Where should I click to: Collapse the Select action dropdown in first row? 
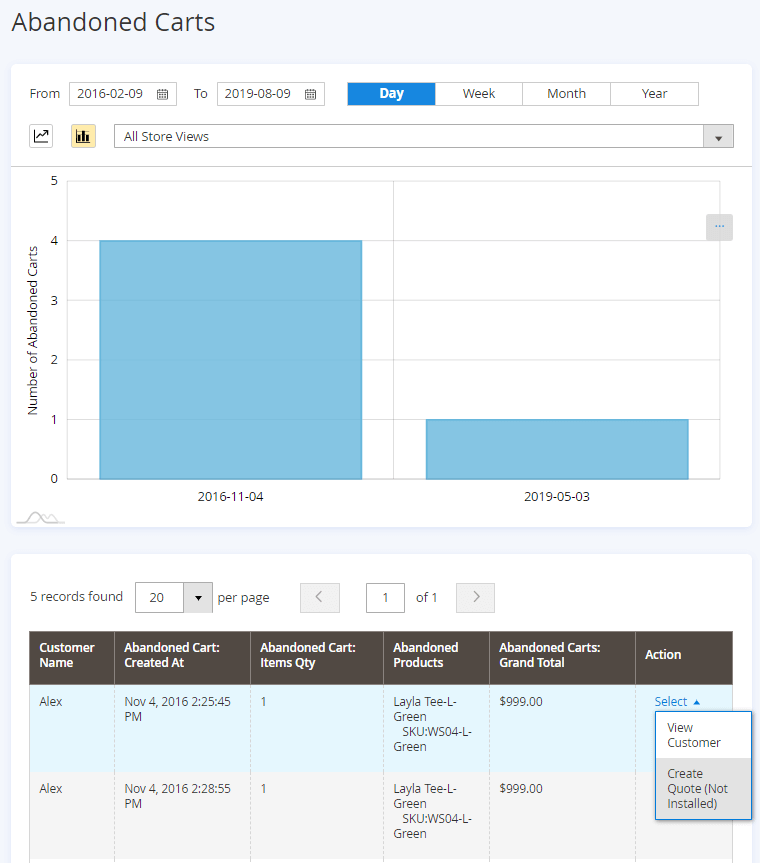(x=677, y=702)
